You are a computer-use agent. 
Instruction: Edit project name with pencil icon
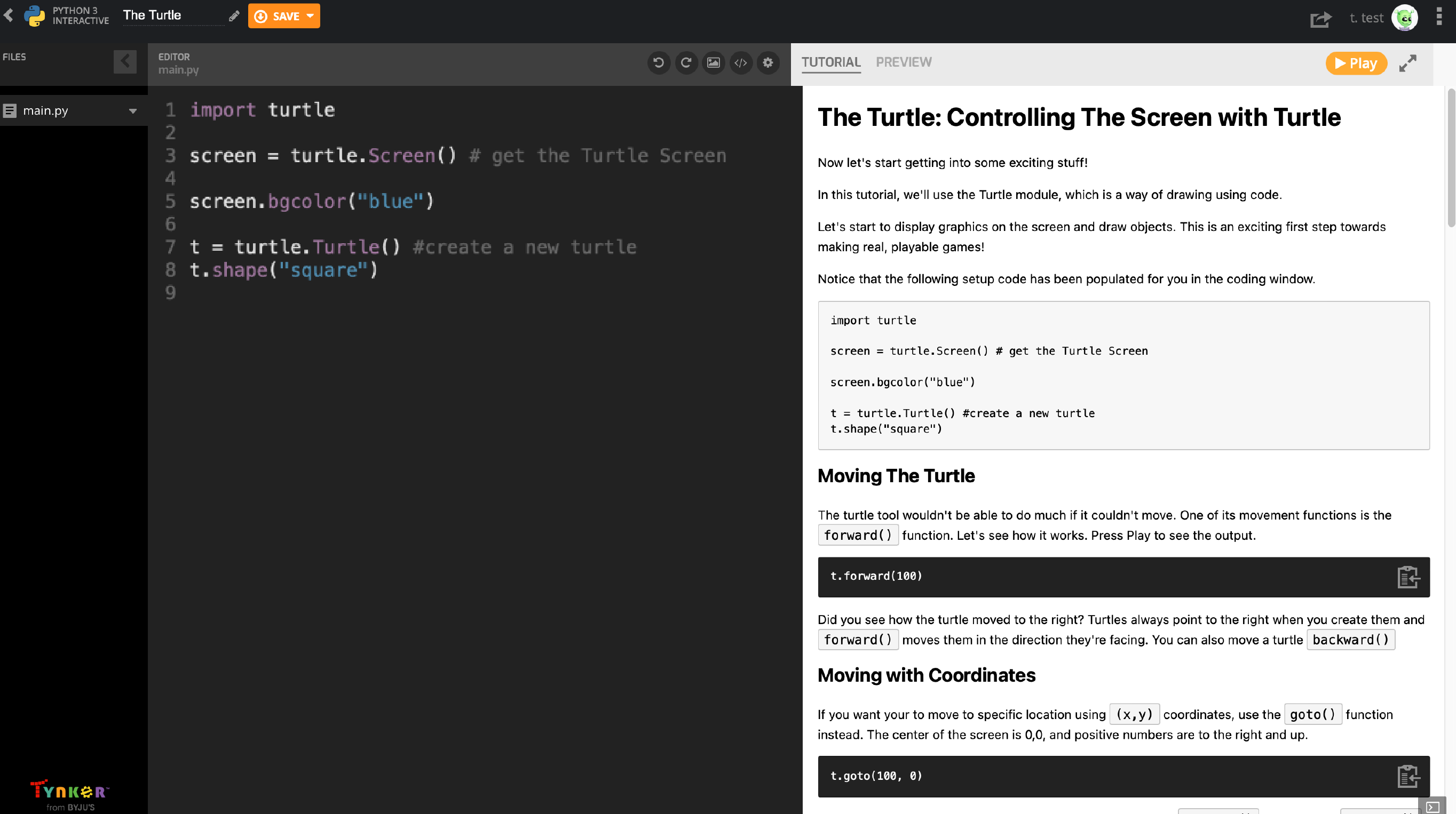pyautogui.click(x=233, y=16)
